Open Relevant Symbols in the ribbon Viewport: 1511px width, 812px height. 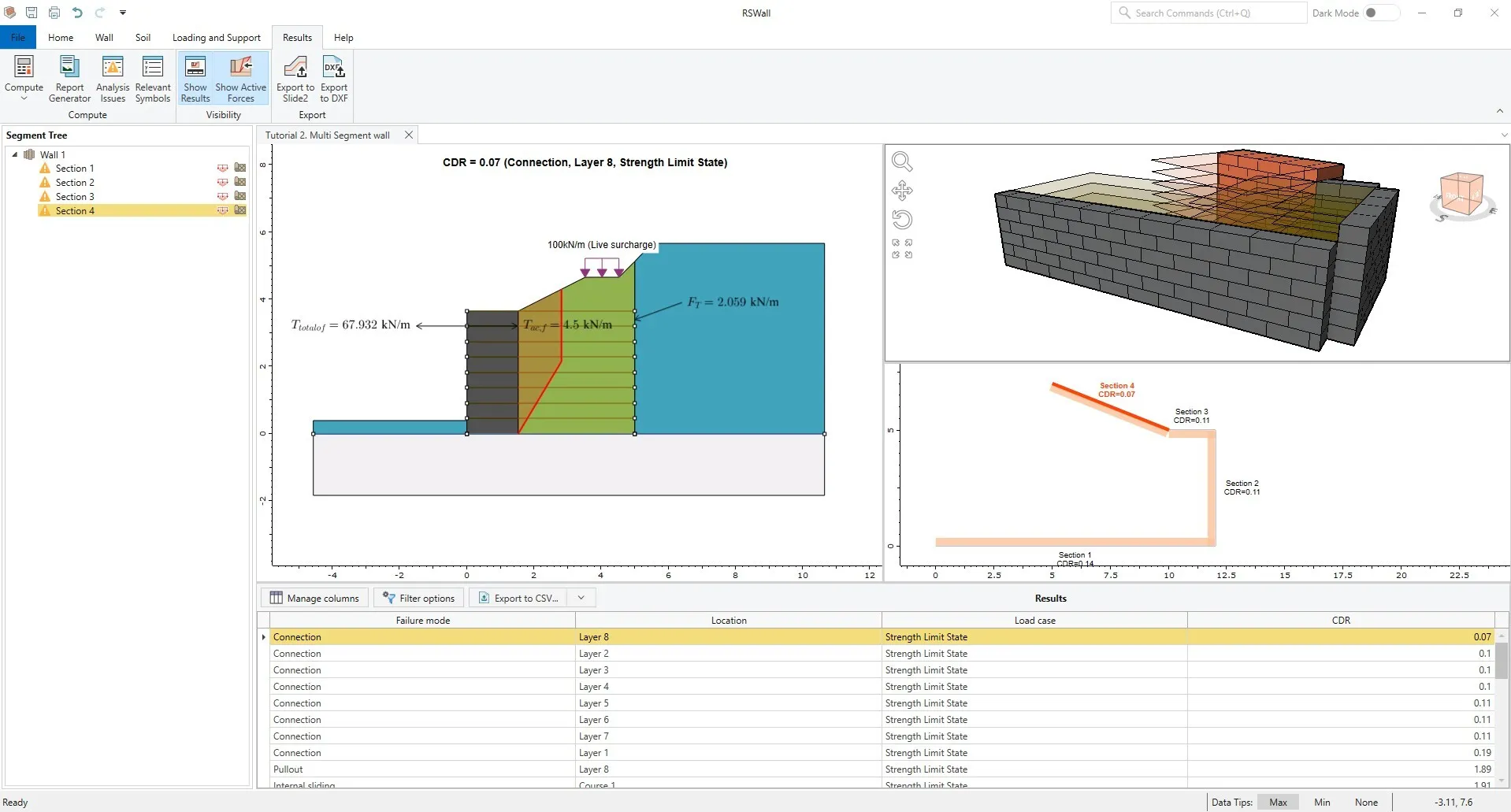coord(152,79)
